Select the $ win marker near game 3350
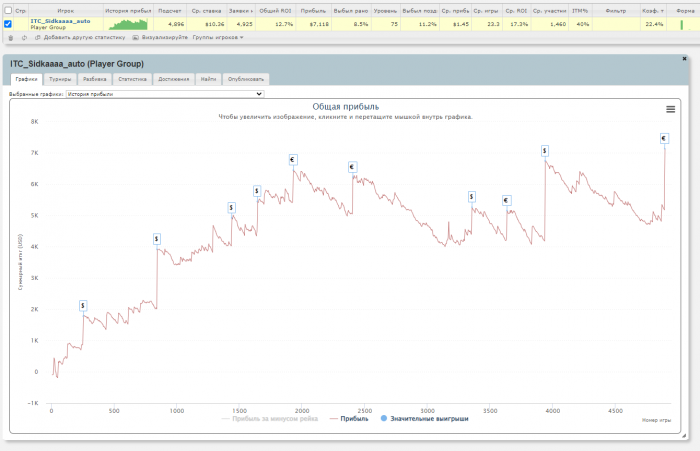Screen dimensions: 700x451 click(x=471, y=196)
